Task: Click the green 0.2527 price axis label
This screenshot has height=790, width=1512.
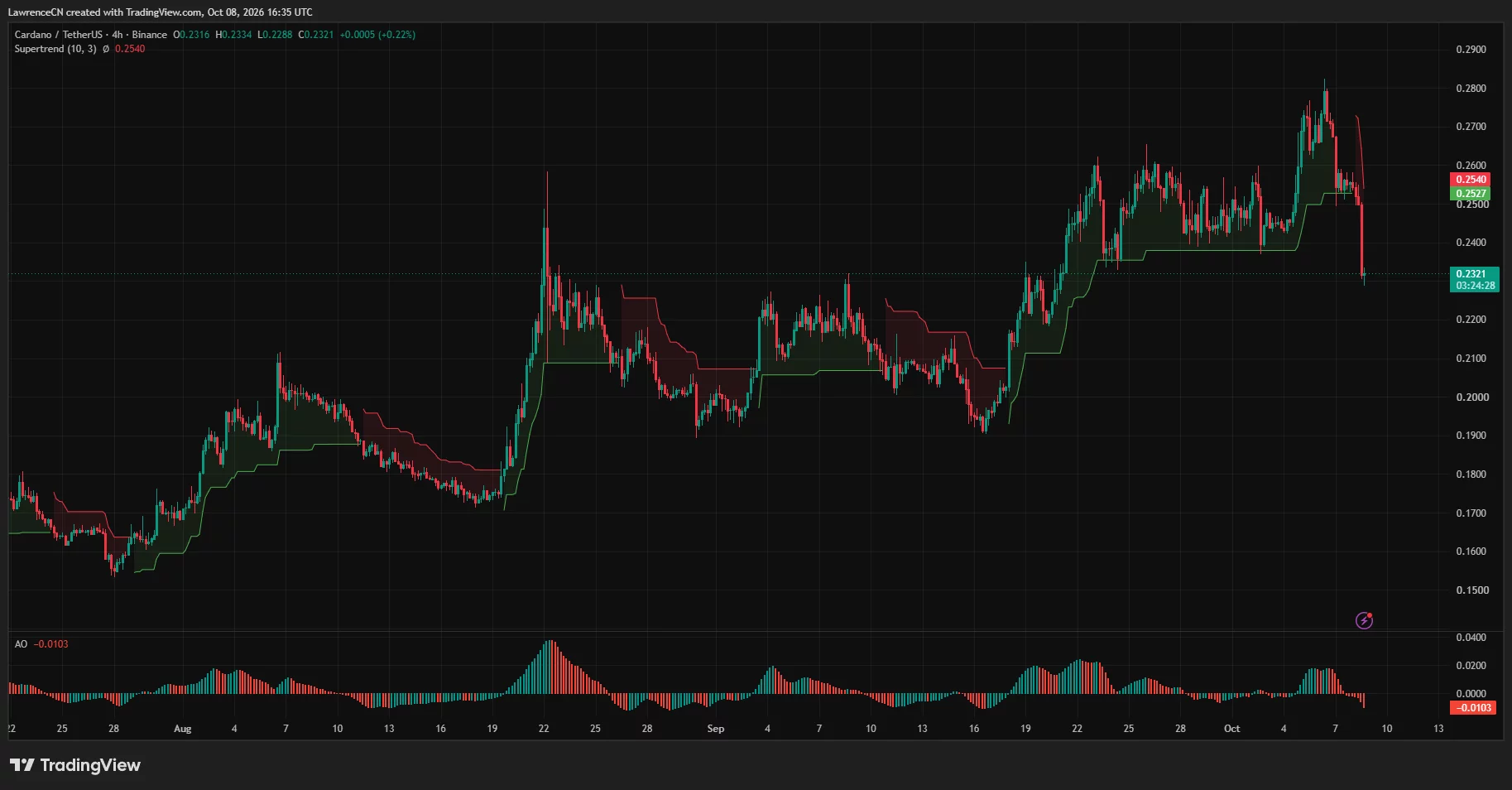Action: coord(1471,194)
